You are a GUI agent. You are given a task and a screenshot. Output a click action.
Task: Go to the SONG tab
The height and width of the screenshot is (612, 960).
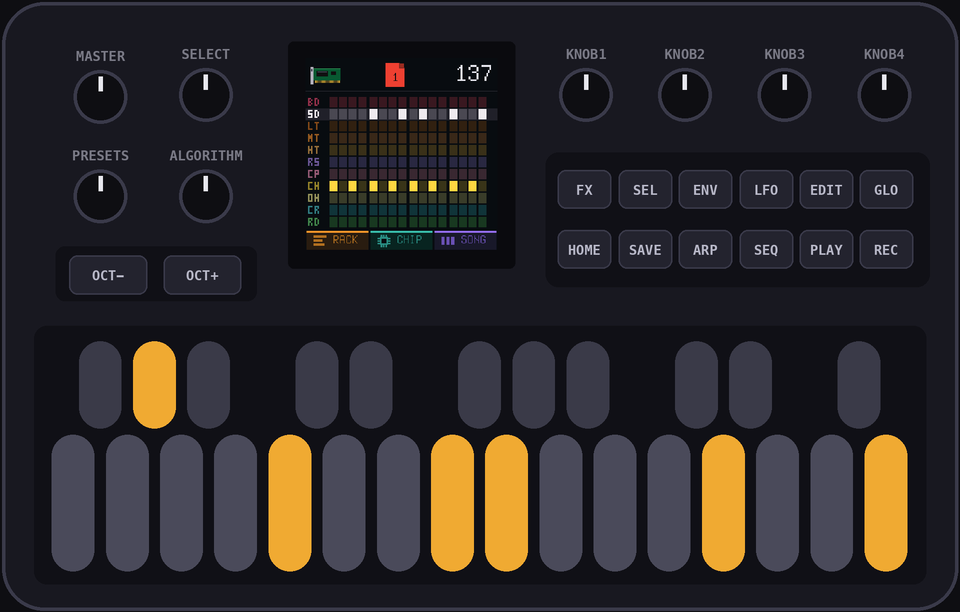pos(465,240)
